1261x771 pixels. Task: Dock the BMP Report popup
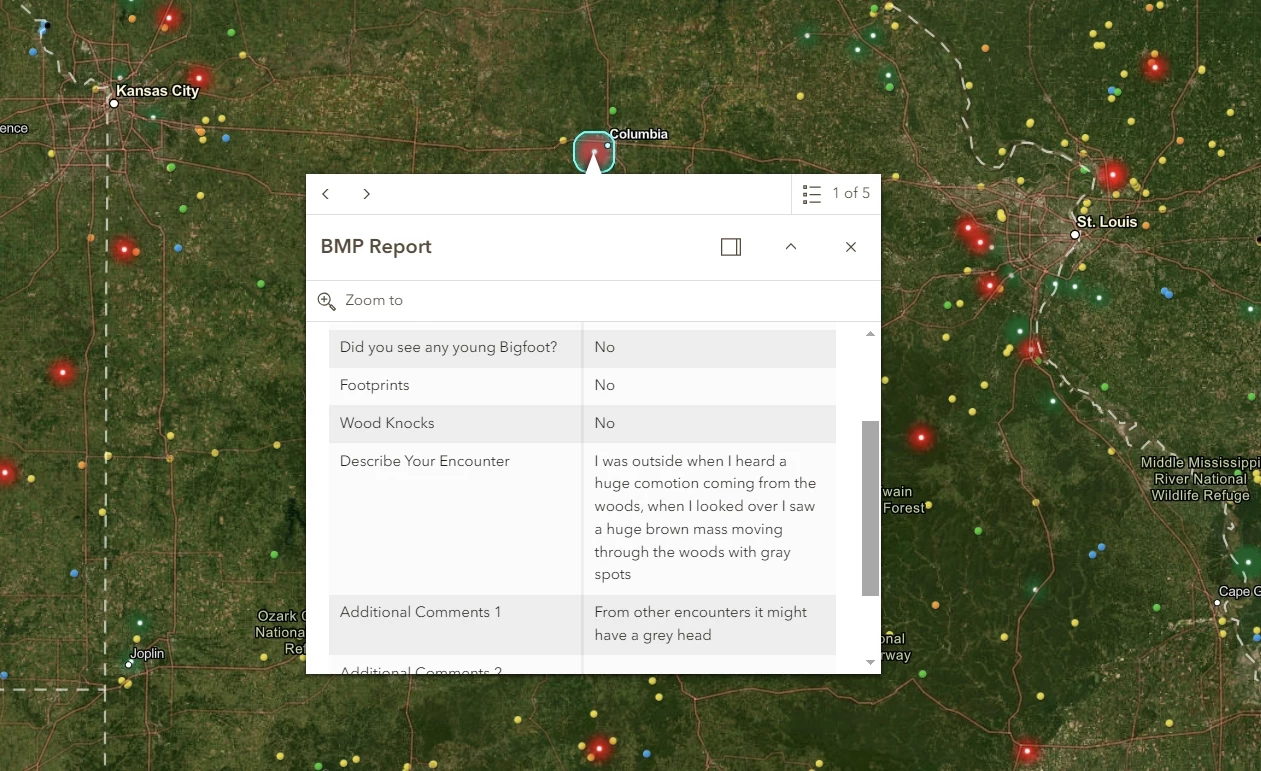731,247
